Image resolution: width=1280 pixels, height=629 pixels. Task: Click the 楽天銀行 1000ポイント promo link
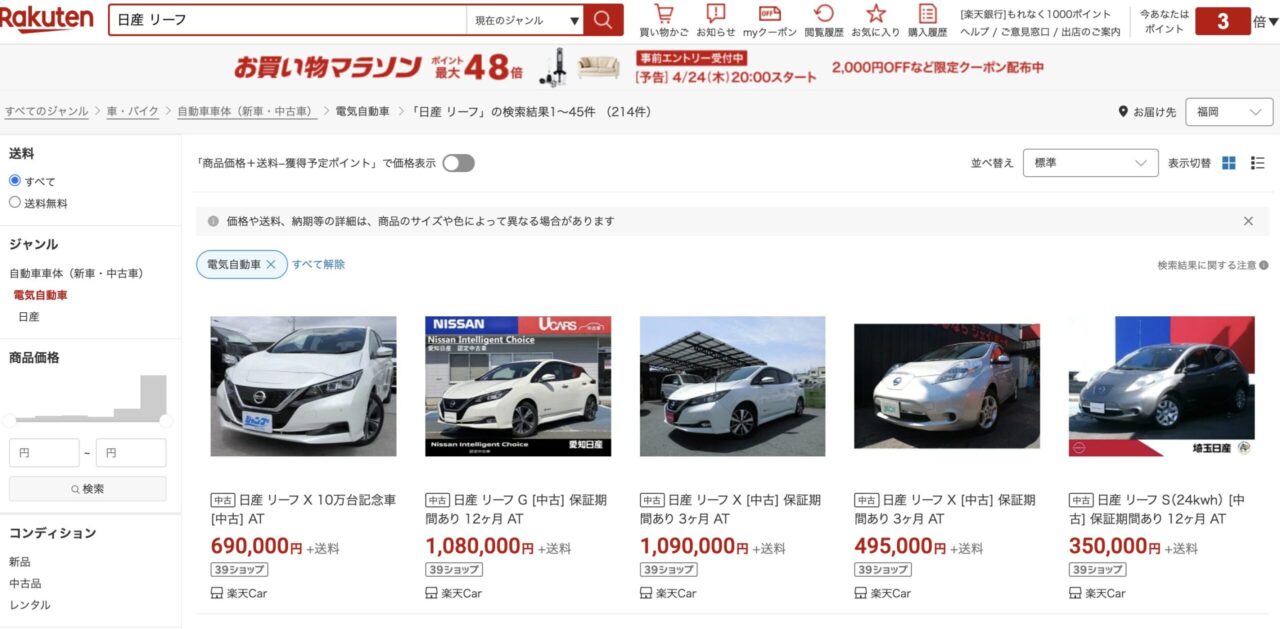pyautogui.click(x=1035, y=14)
